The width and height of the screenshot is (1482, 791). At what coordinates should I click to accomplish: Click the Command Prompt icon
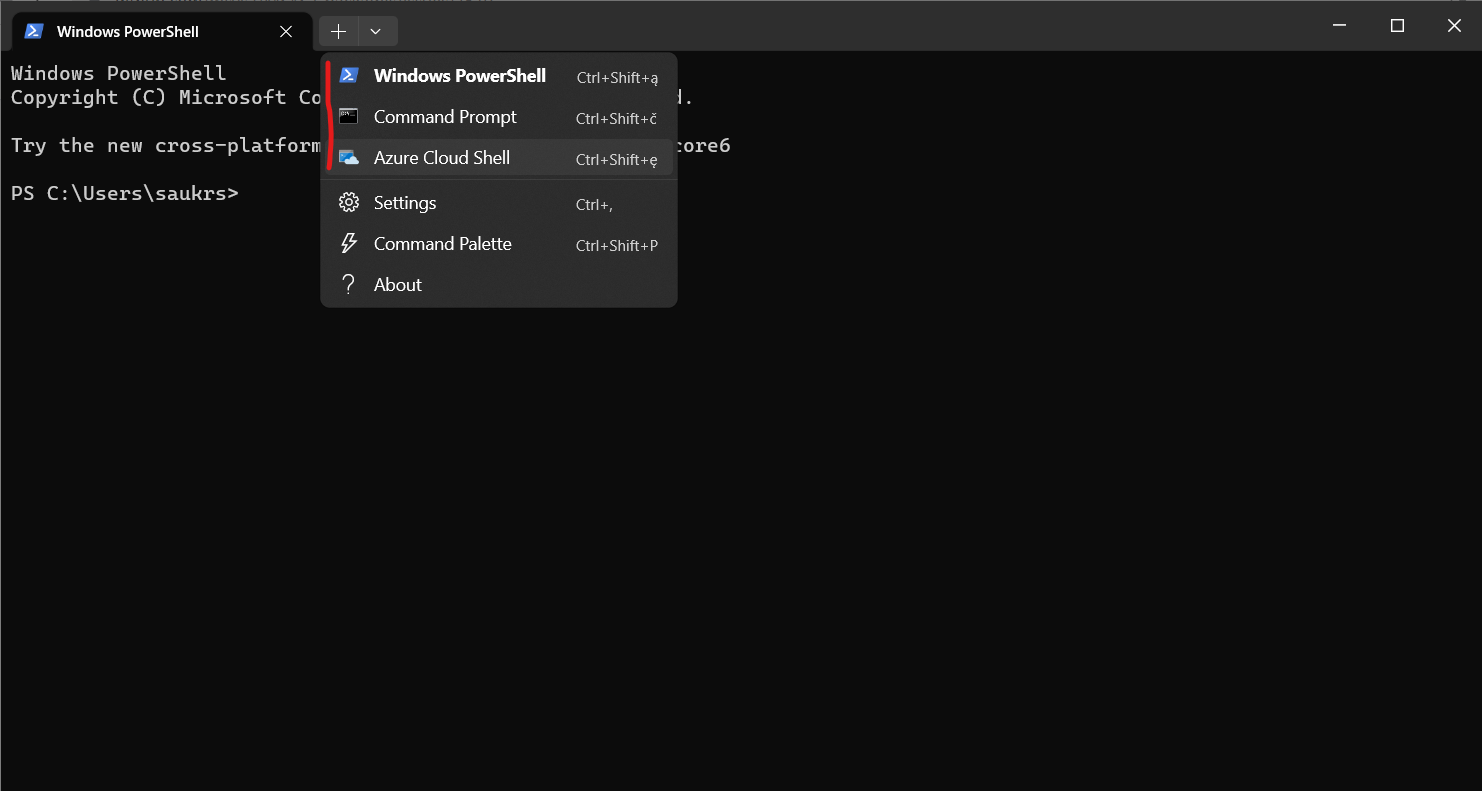pyautogui.click(x=349, y=117)
